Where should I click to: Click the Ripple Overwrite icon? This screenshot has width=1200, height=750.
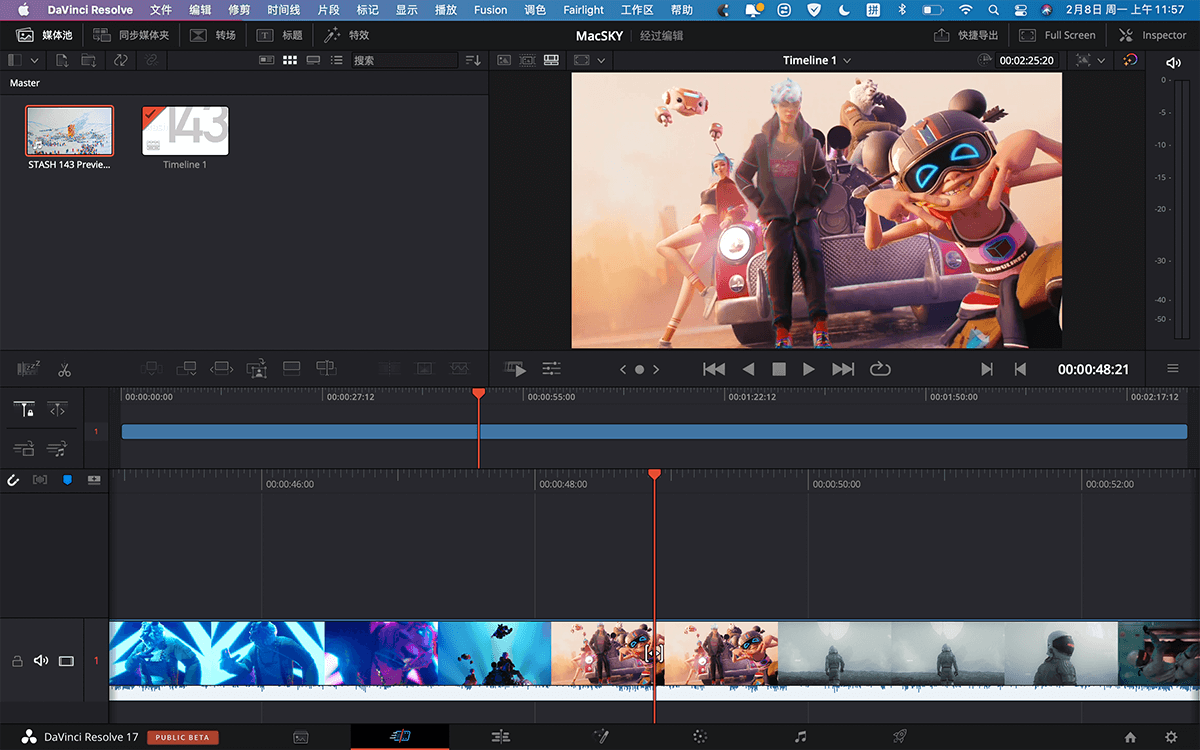tap(221, 369)
